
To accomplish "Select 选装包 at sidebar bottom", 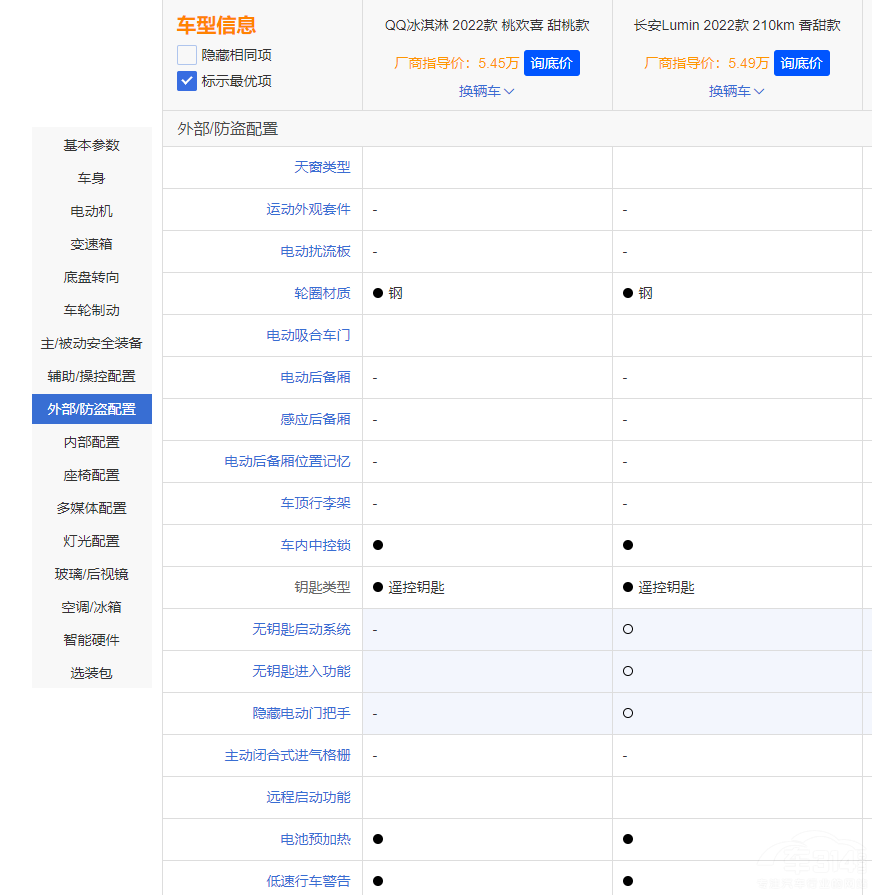I will coord(91,672).
